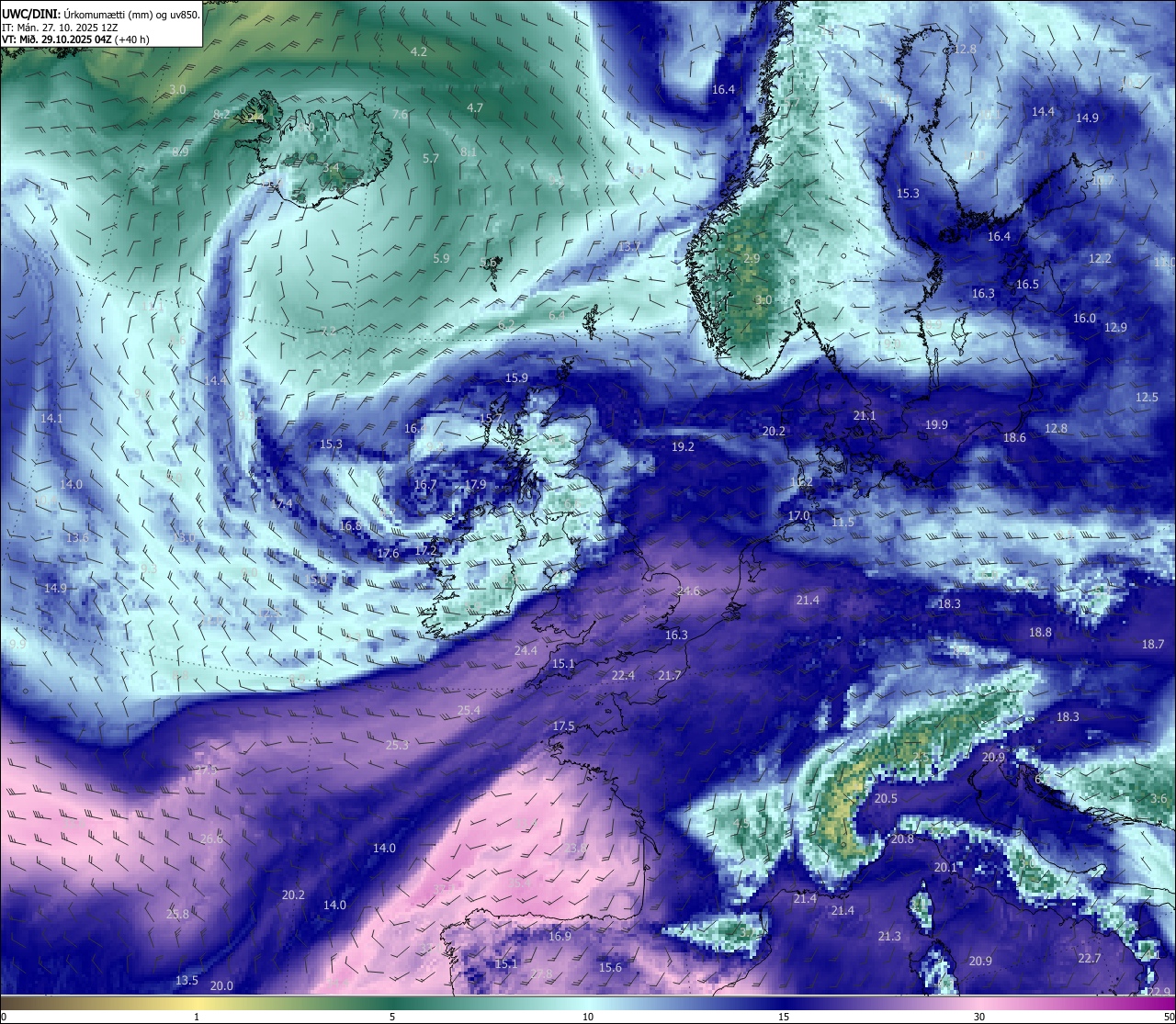Click the '17.0' value near the Netherlands

(x=798, y=516)
